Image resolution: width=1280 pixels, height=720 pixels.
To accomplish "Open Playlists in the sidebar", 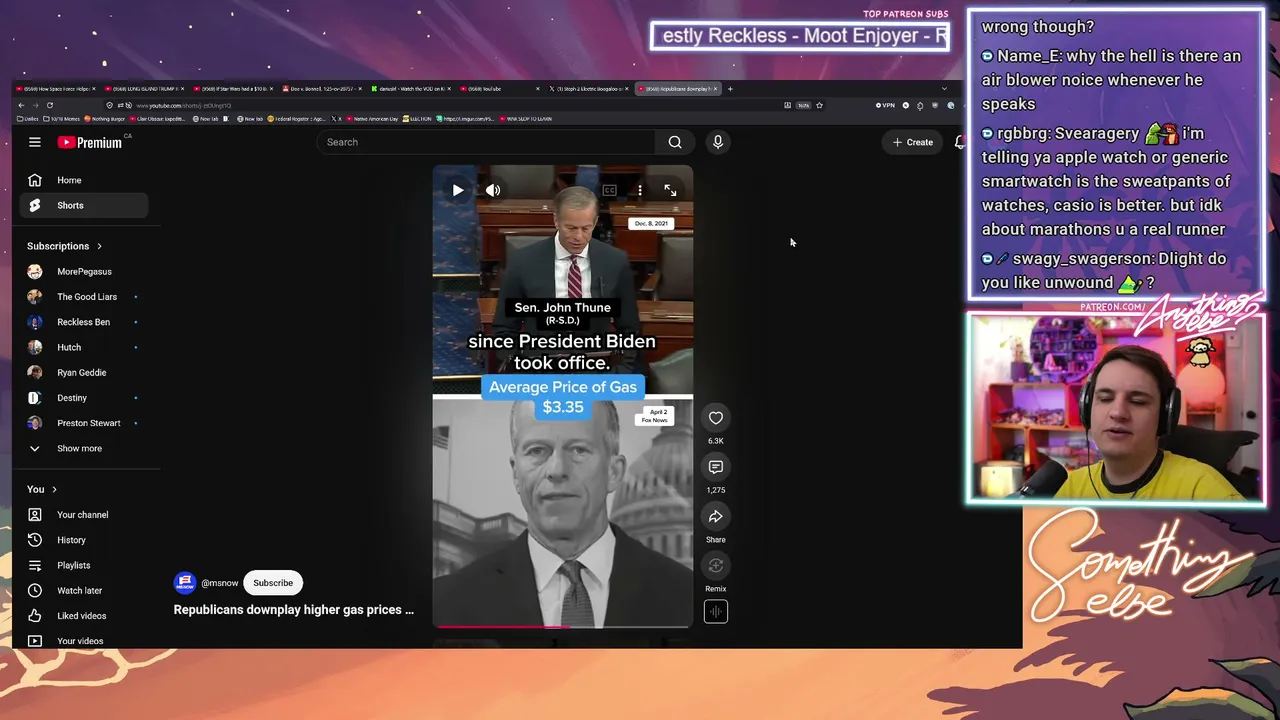I will 84,565.
